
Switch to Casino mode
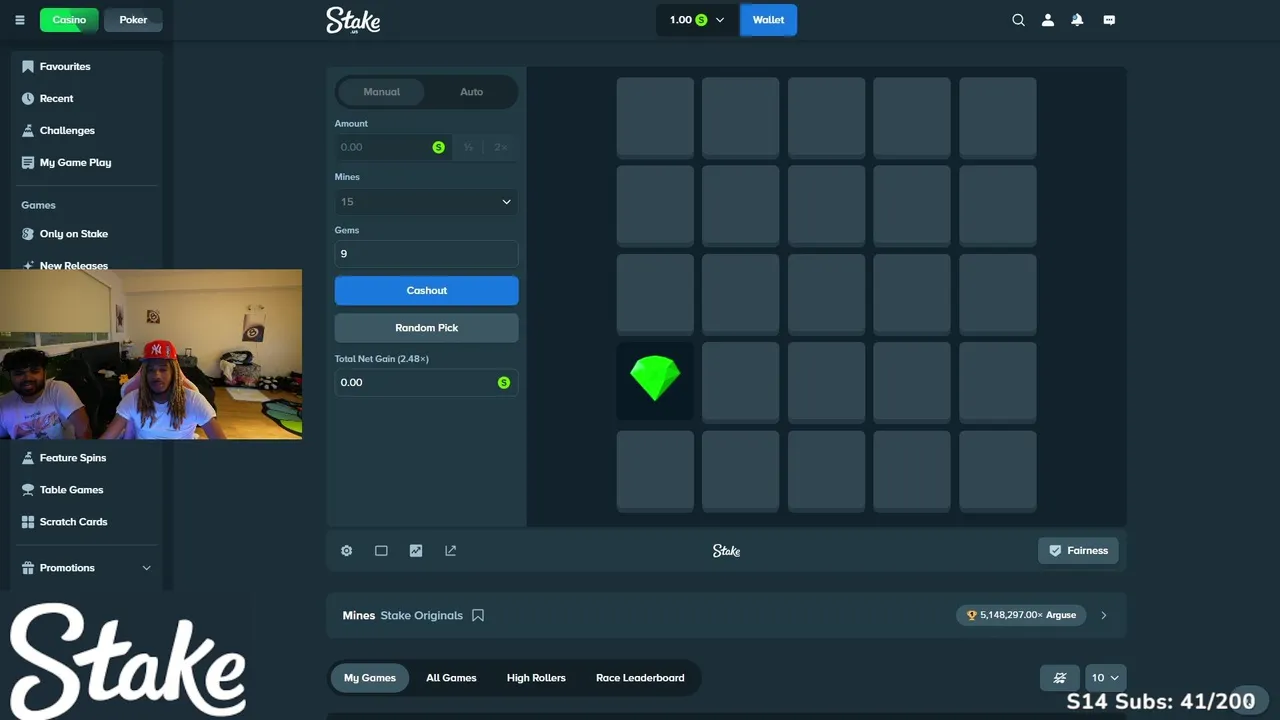[69, 20]
